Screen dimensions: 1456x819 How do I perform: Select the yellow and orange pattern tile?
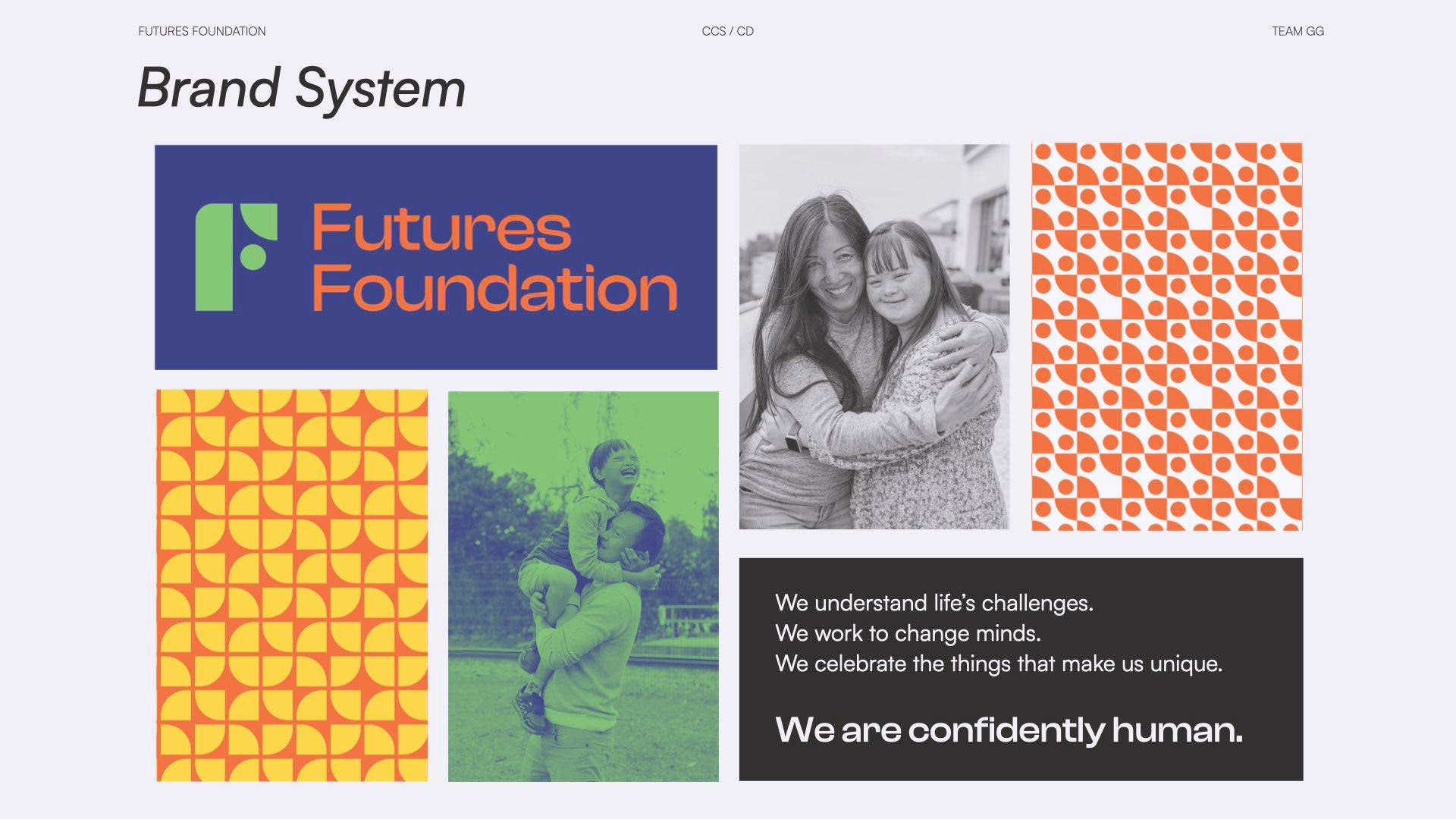[x=292, y=585]
